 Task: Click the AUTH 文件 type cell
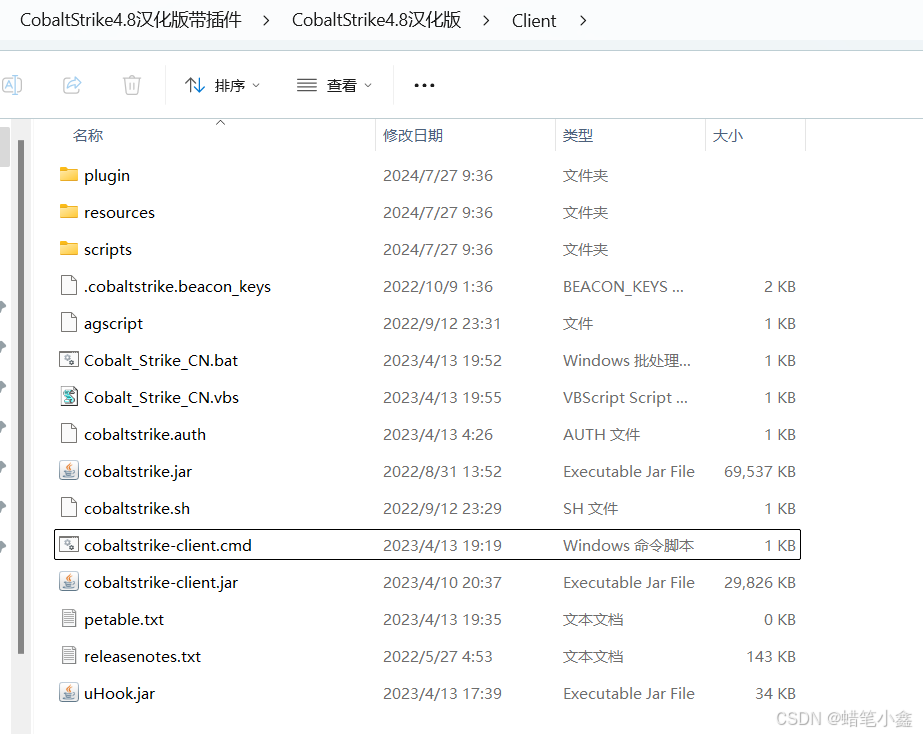(601, 434)
